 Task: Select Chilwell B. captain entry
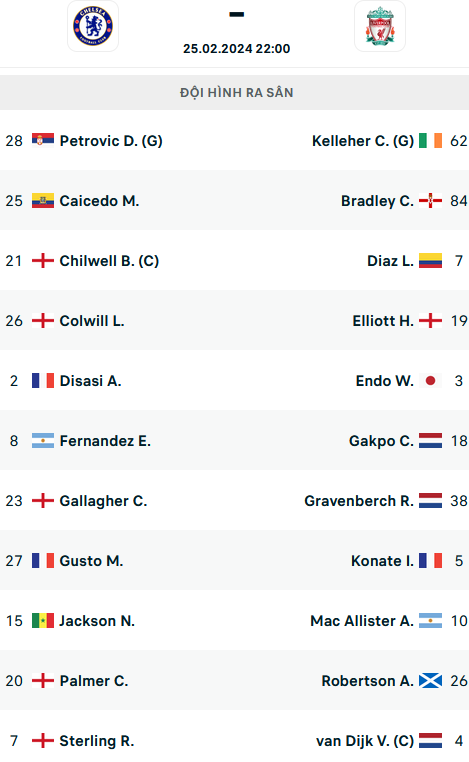pyautogui.click(x=109, y=261)
